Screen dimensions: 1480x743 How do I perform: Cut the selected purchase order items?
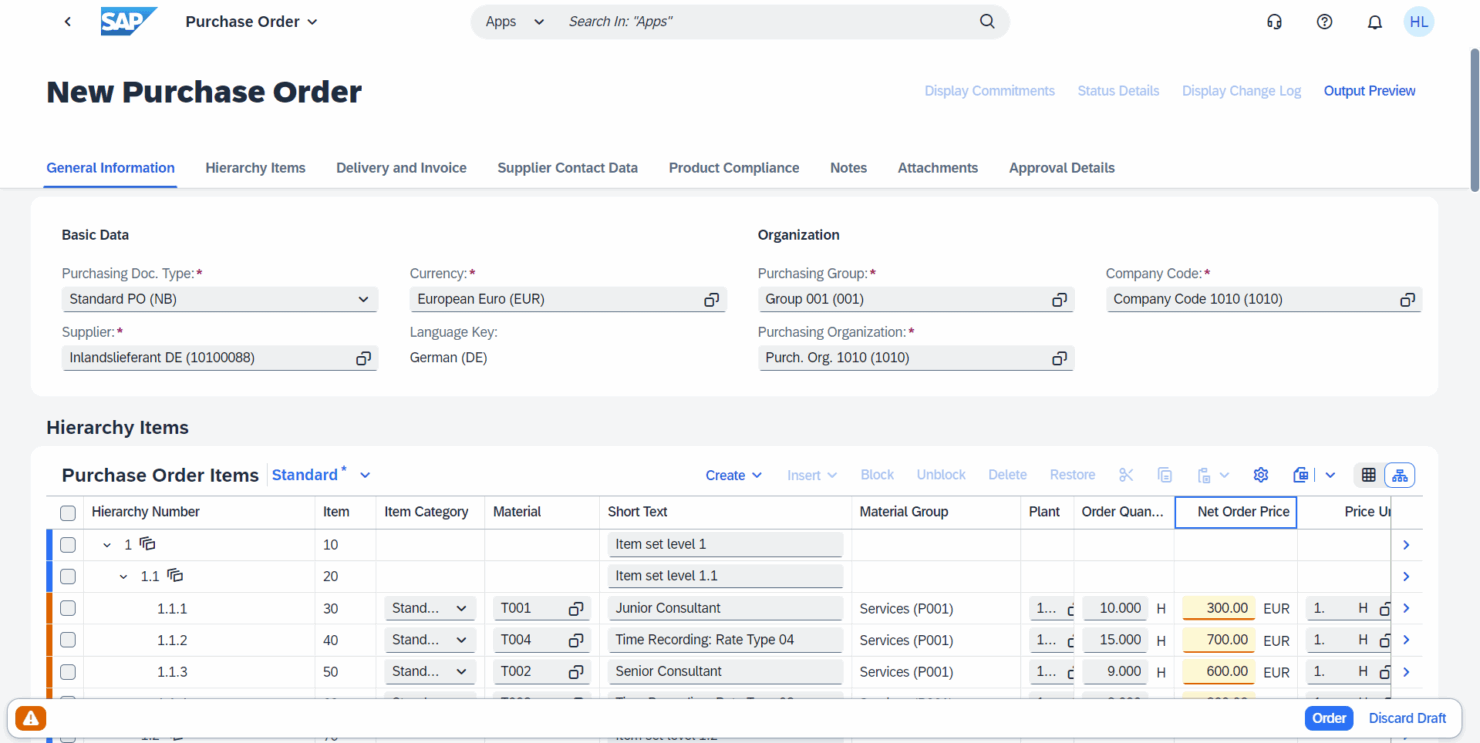tap(1127, 474)
